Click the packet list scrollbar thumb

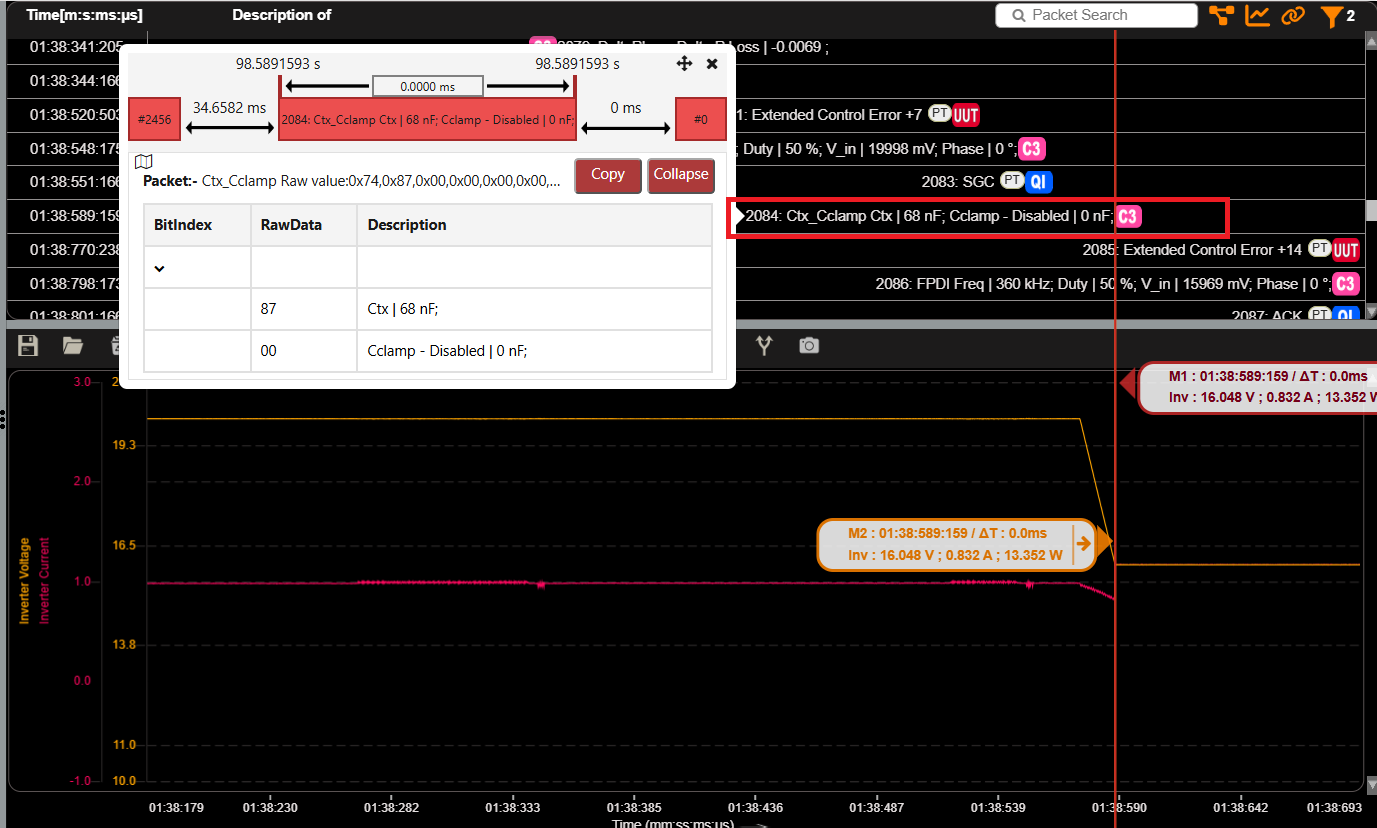1371,211
